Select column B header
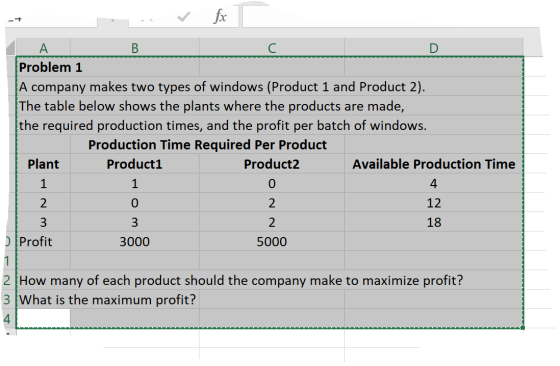 [135, 48]
